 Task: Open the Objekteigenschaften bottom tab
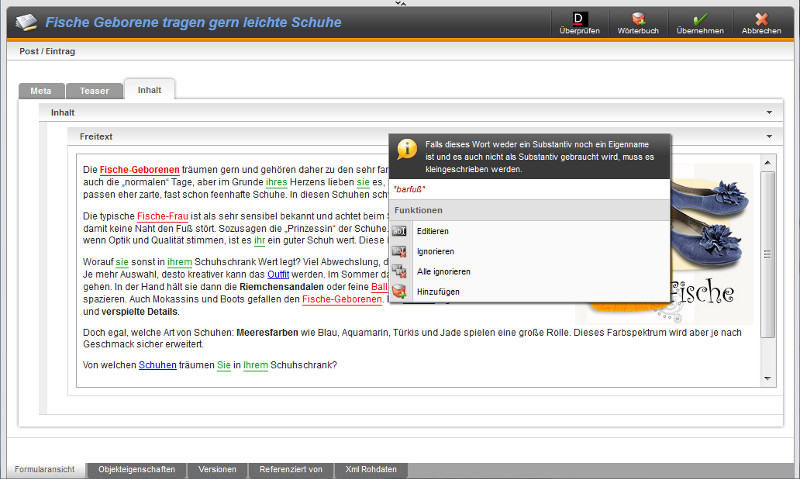[137, 469]
